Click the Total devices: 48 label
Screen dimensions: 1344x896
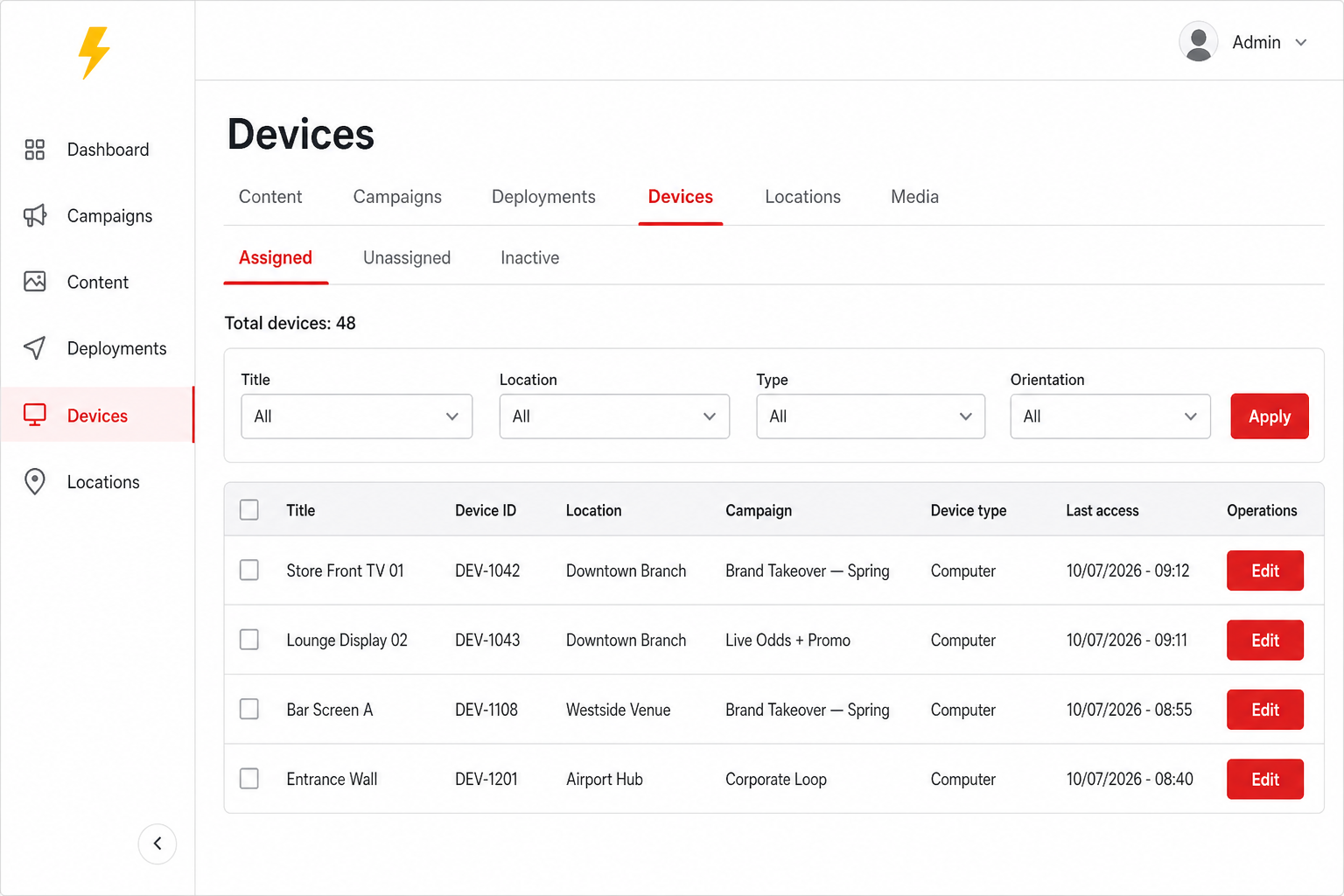(290, 323)
